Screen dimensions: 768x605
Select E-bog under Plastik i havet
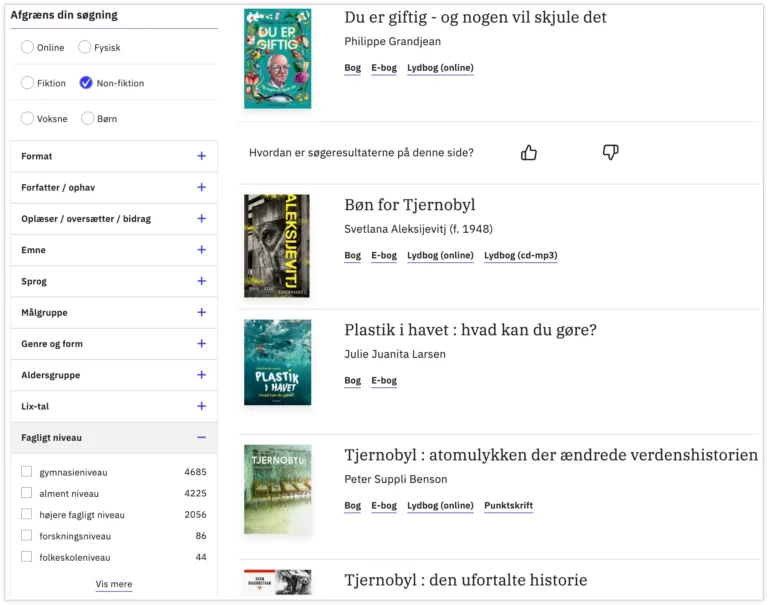384,380
